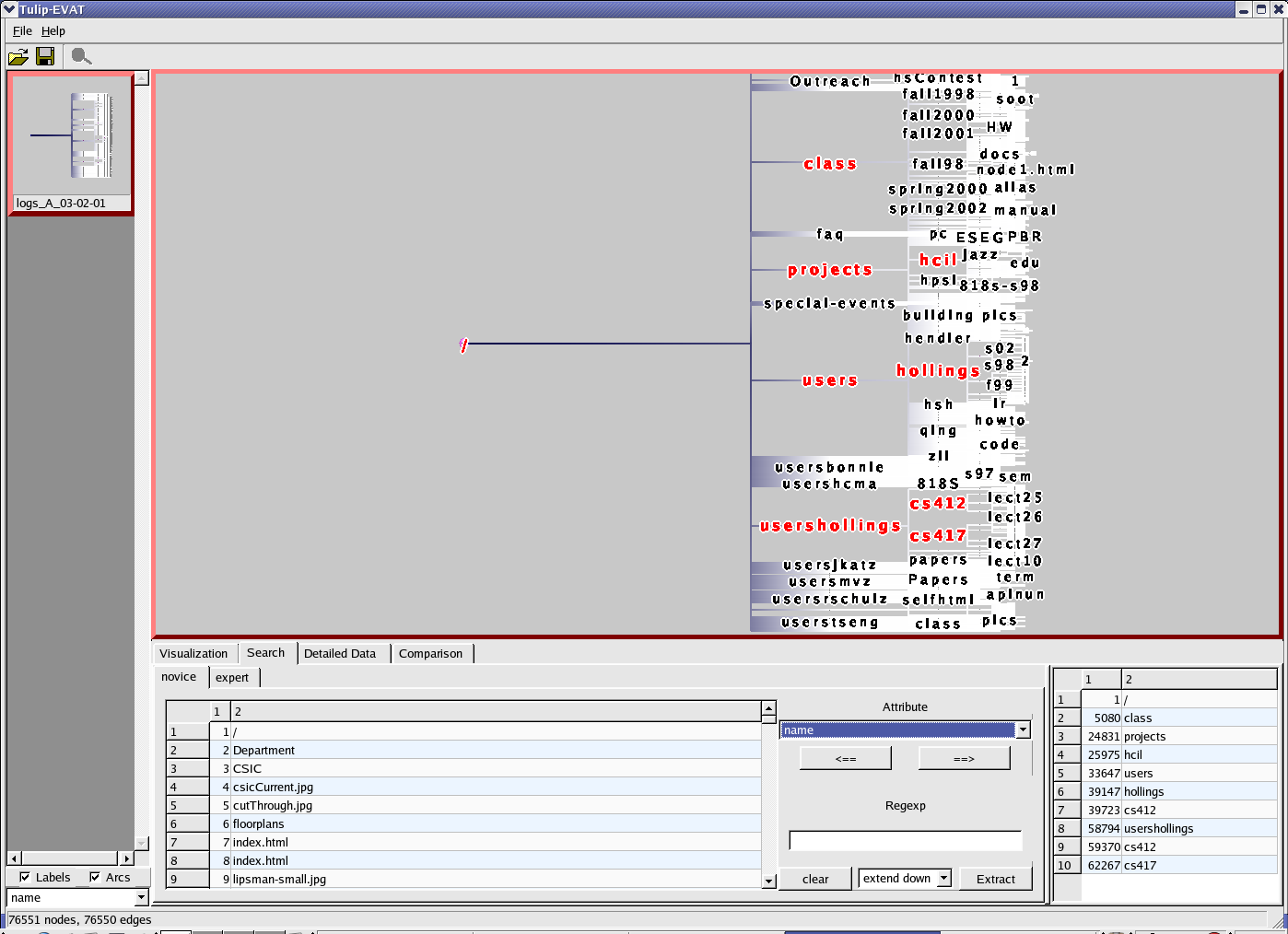Click the open folder toolbar icon
1288x934 pixels.
point(18,57)
